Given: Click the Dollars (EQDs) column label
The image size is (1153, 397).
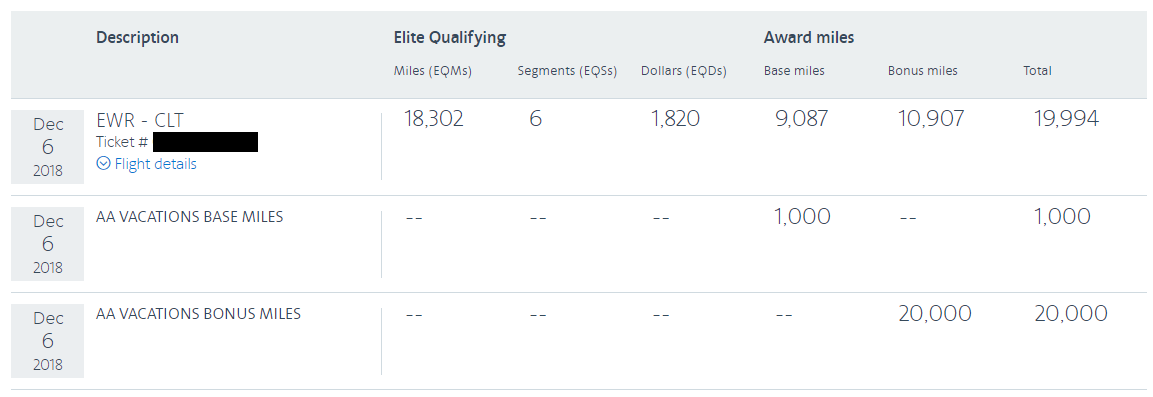Looking at the screenshot, I should tap(684, 71).
